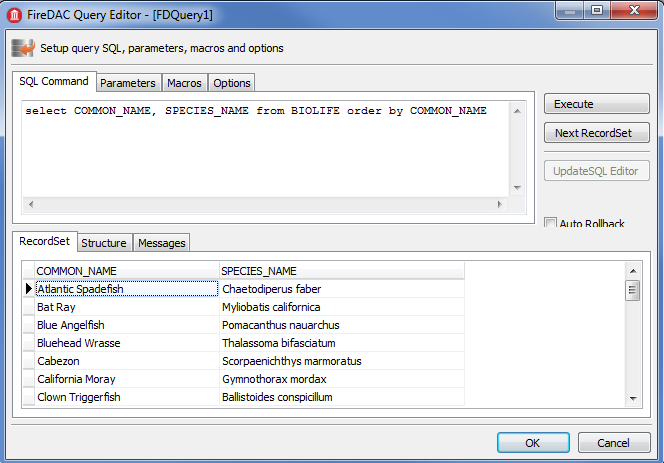Open the Macros tab
Viewport: 664px width, 463px height.
pyautogui.click(x=184, y=83)
